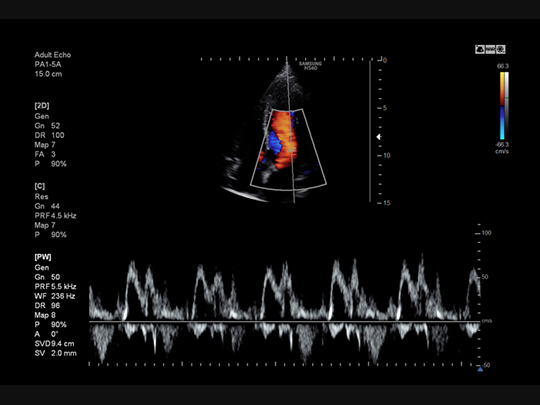Select the [2D] parameter section header
Screen dimensions: 540x405
coord(42,106)
